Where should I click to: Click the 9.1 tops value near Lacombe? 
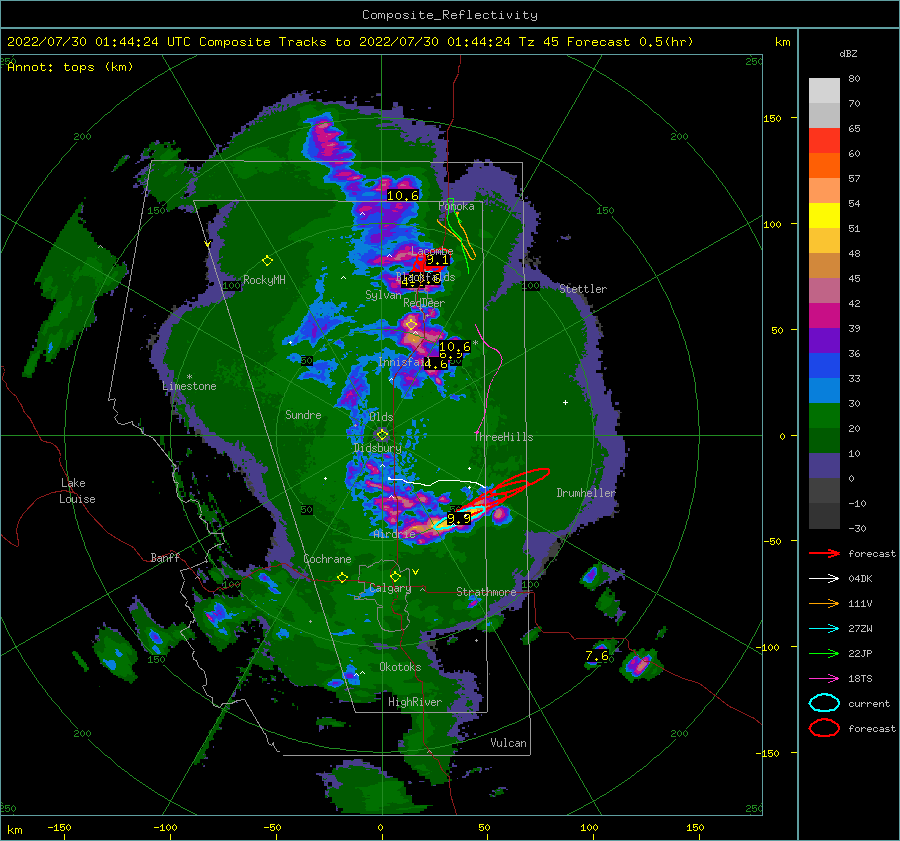pyautogui.click(x=437, y=260)
